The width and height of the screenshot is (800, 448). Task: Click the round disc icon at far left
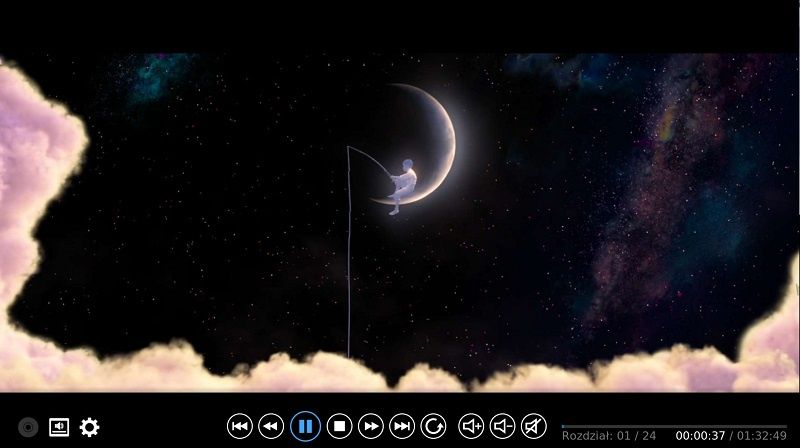pos(28,427)
